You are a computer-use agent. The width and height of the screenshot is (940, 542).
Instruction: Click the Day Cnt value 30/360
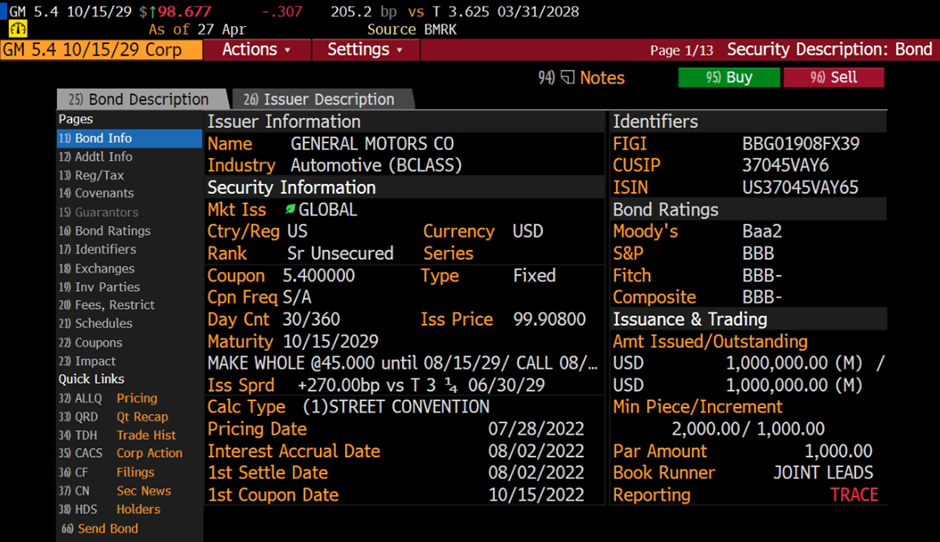311,319
